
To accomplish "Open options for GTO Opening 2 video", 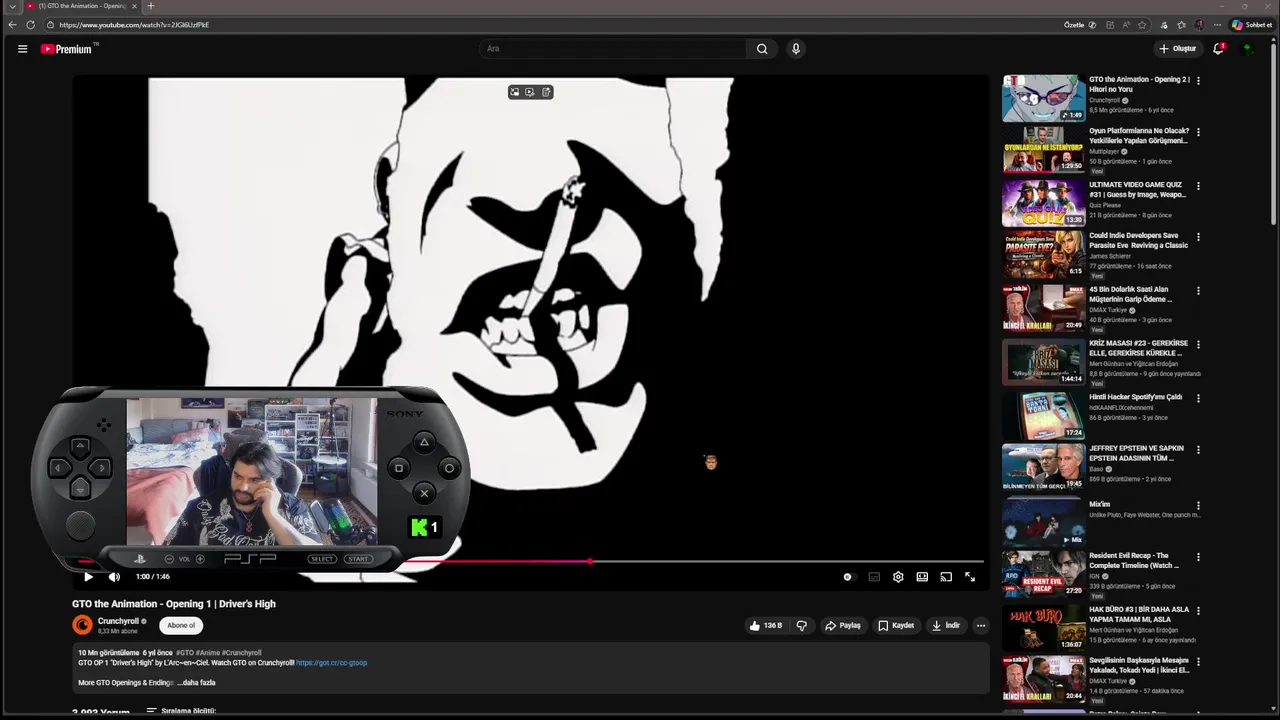I will [x=1198, y=81].
